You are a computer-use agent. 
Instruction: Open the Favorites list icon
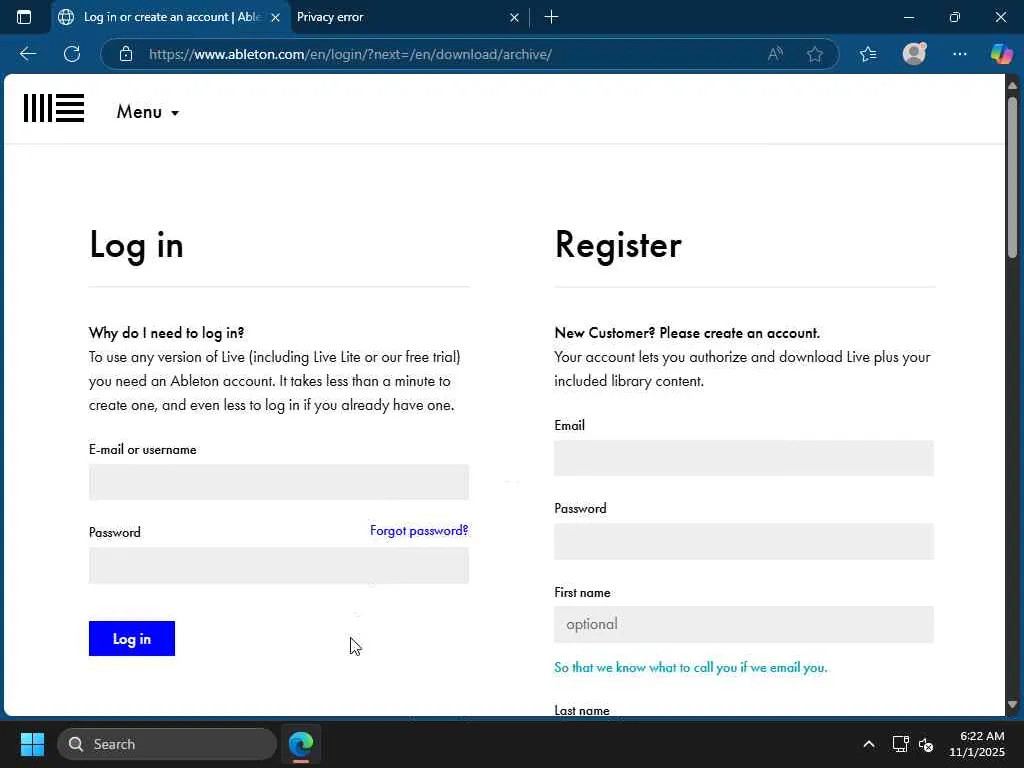[x=868, y=54]
